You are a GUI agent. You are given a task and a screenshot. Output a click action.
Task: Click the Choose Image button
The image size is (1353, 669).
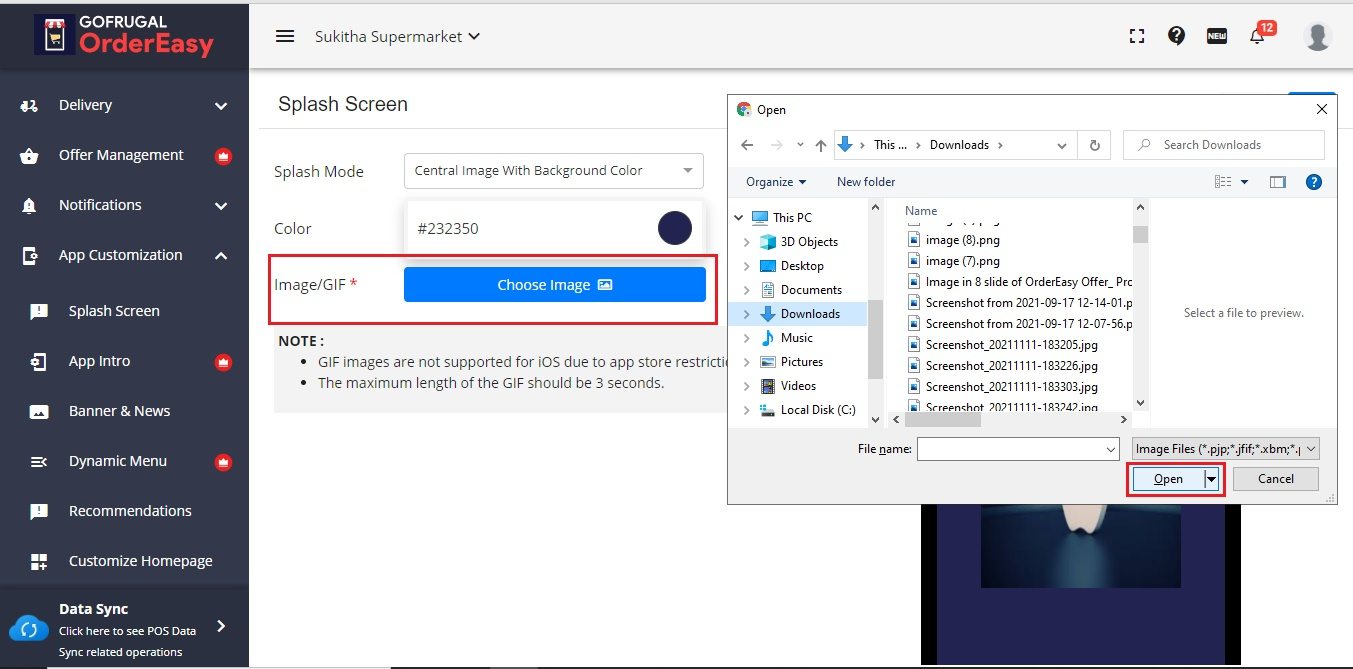555,285
